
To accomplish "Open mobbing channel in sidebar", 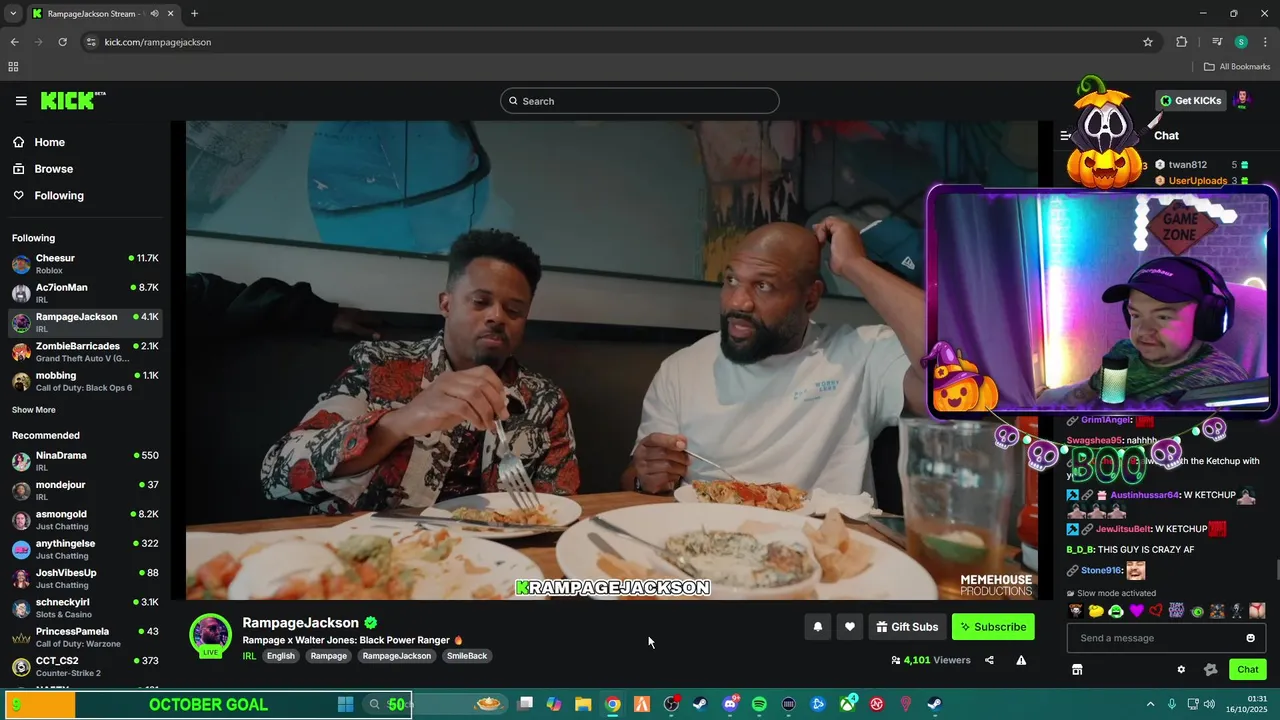I will coord(85,381).
